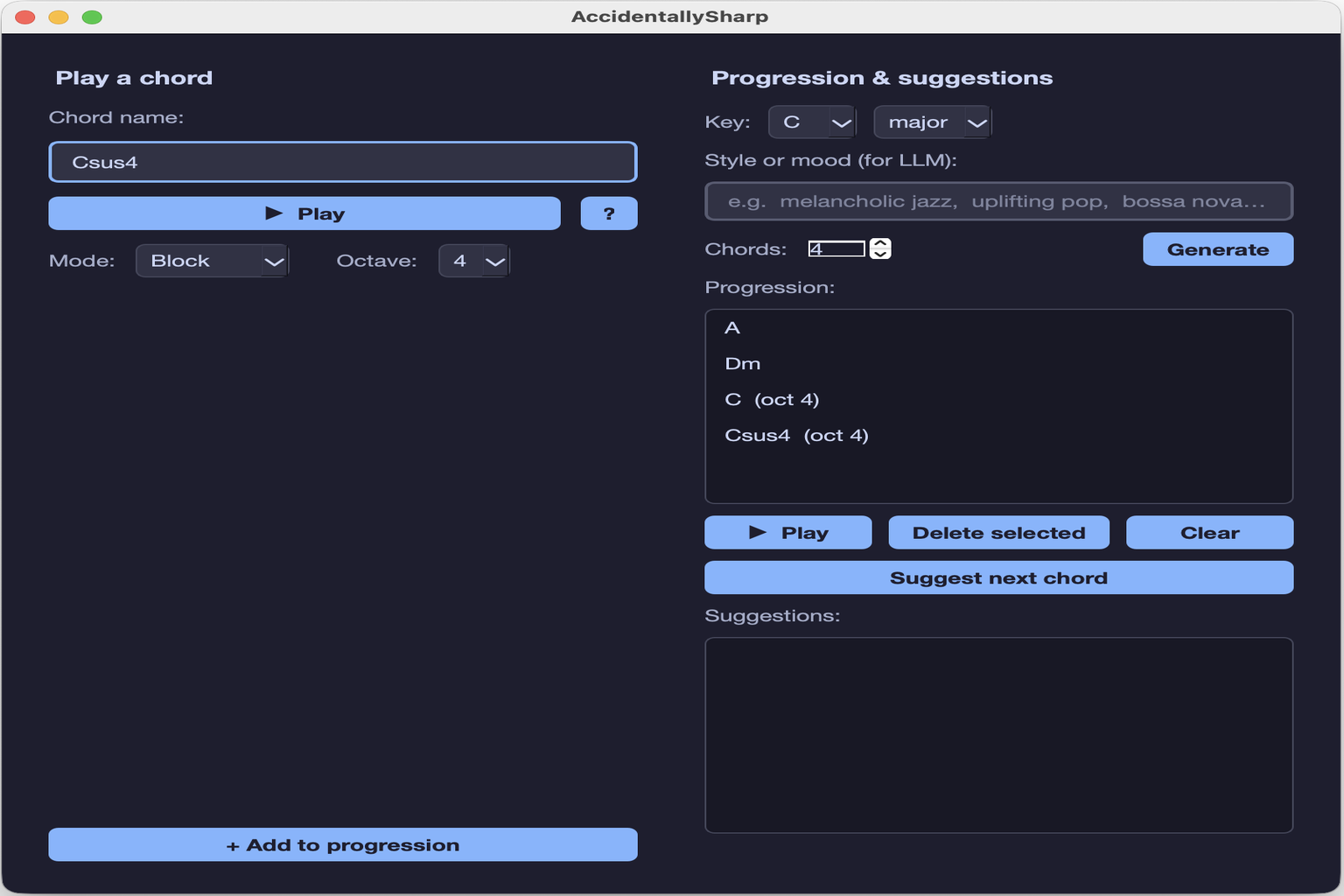Click Suggest next chord
Screen dimensions: 1344x896
tap(998, 578)
